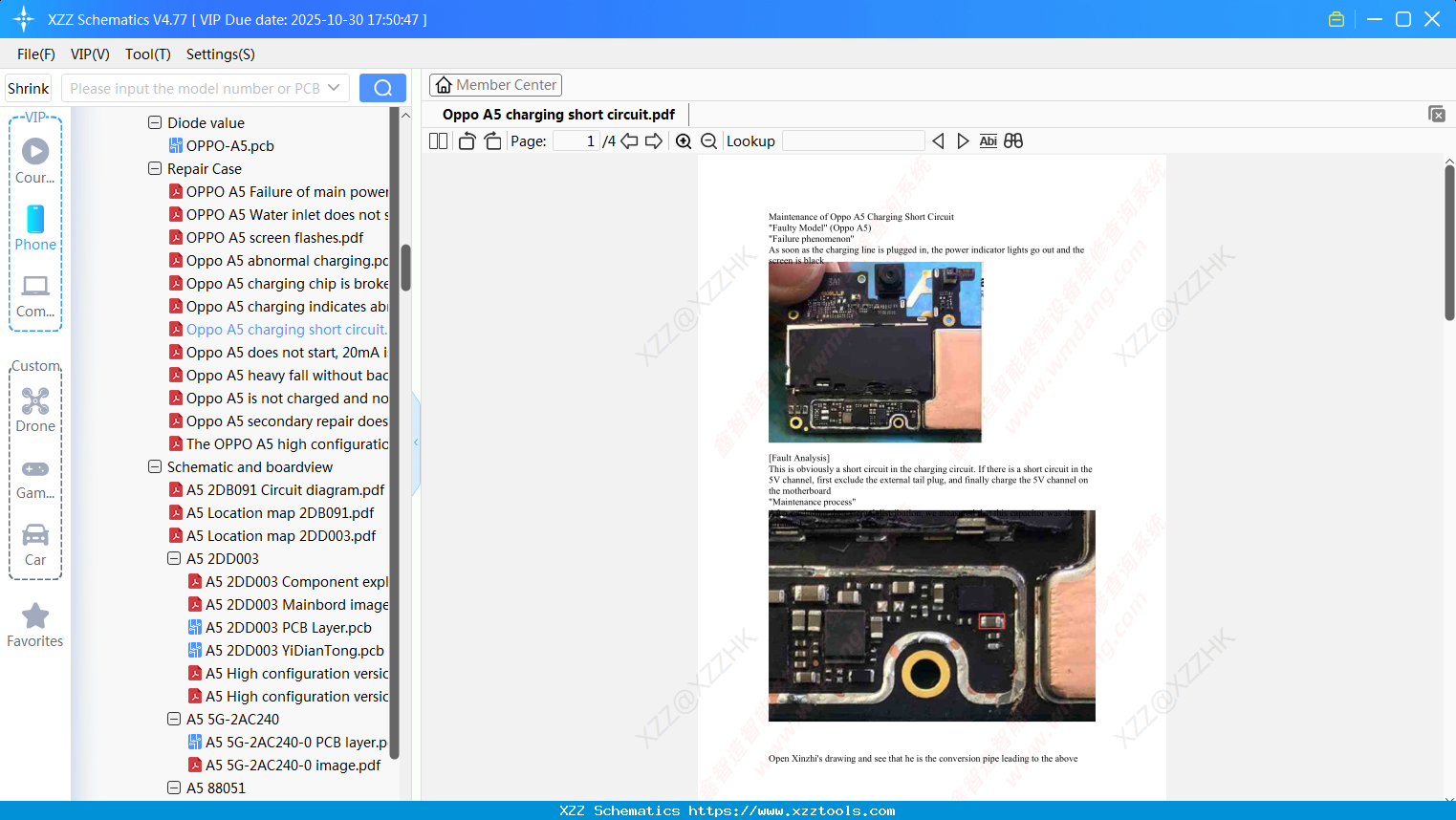1456x820 pixels.
Task: Go to the previous PDF page
Action: pyautogui.click(x=629, y=141)
